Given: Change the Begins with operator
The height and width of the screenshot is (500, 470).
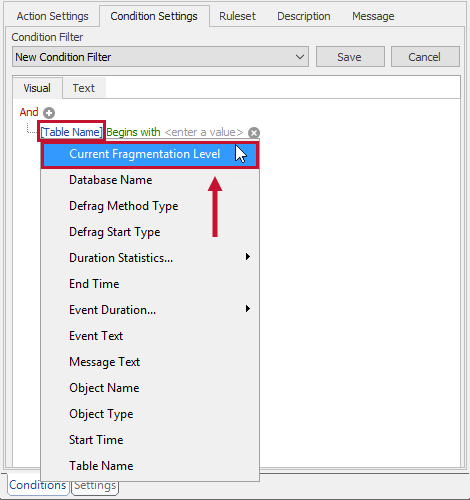Looking at the screenshot, I should [x=133, y=132].
